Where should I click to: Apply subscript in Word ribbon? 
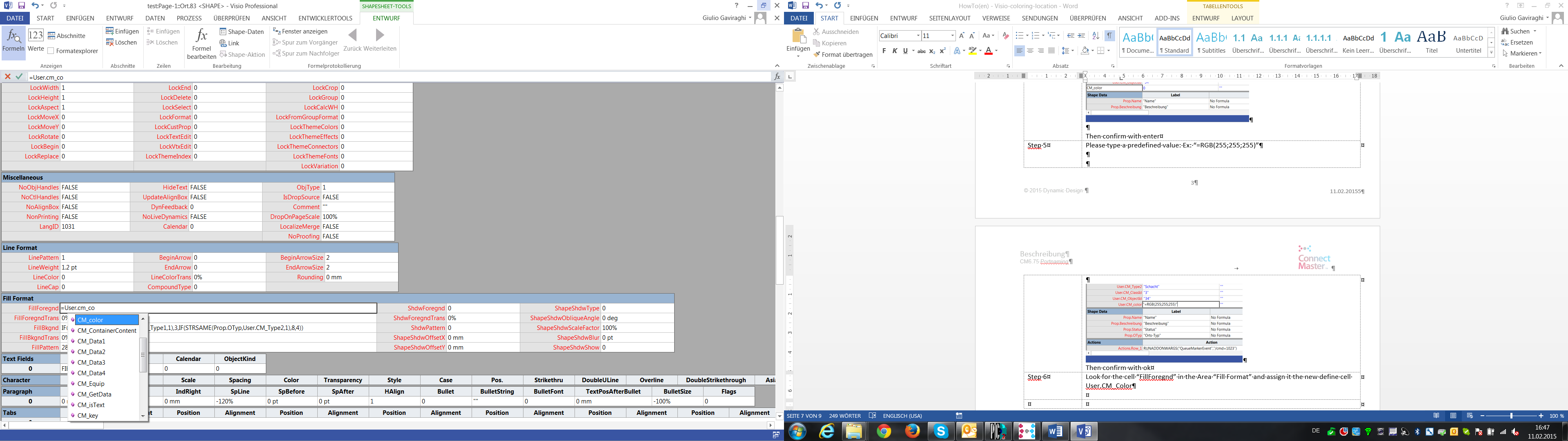(x=932, y=51)
